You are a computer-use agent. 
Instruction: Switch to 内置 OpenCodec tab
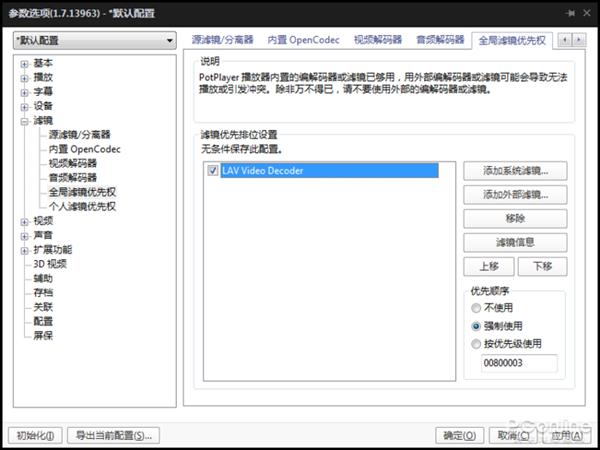coord(303,40)
